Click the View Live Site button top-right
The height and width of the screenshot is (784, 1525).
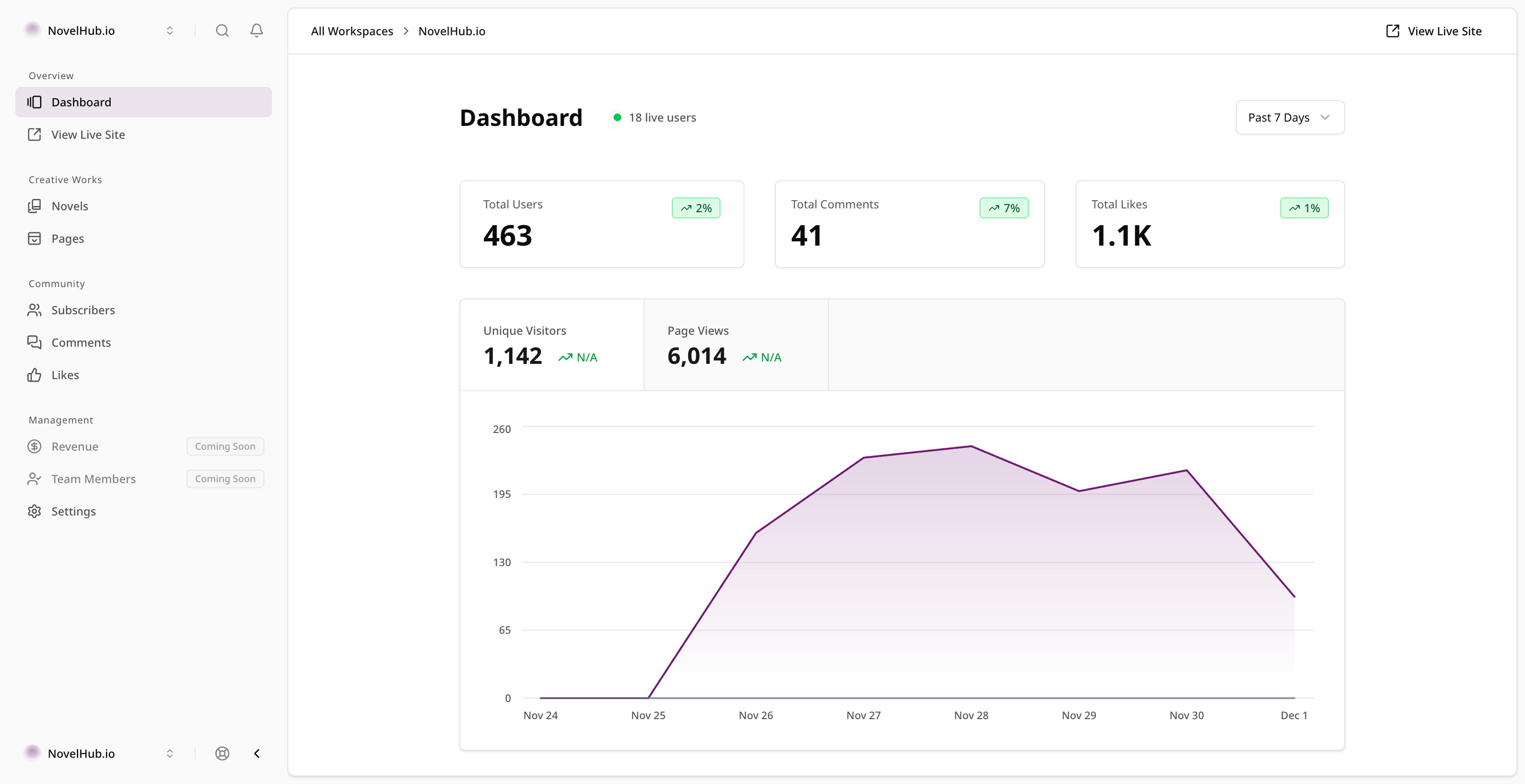click(x=1433, y=31)
